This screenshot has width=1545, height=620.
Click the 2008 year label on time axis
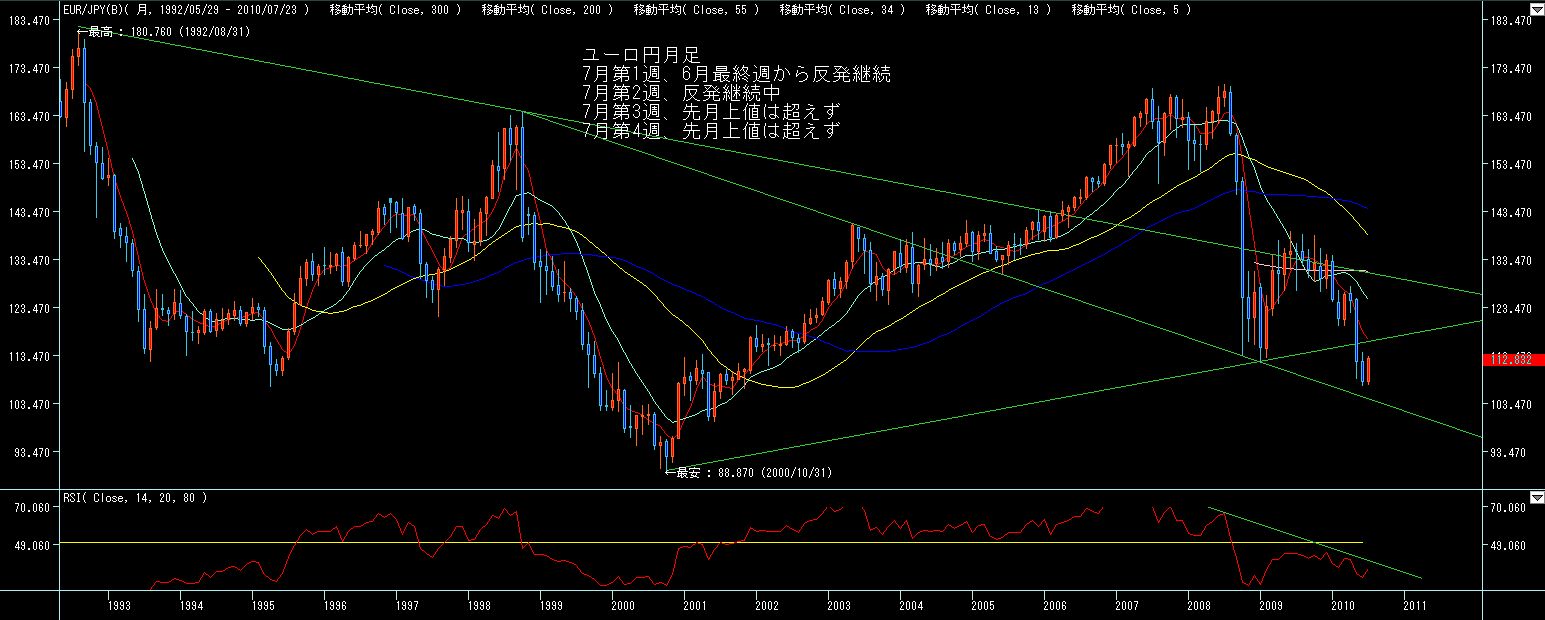pos(1198,605)
